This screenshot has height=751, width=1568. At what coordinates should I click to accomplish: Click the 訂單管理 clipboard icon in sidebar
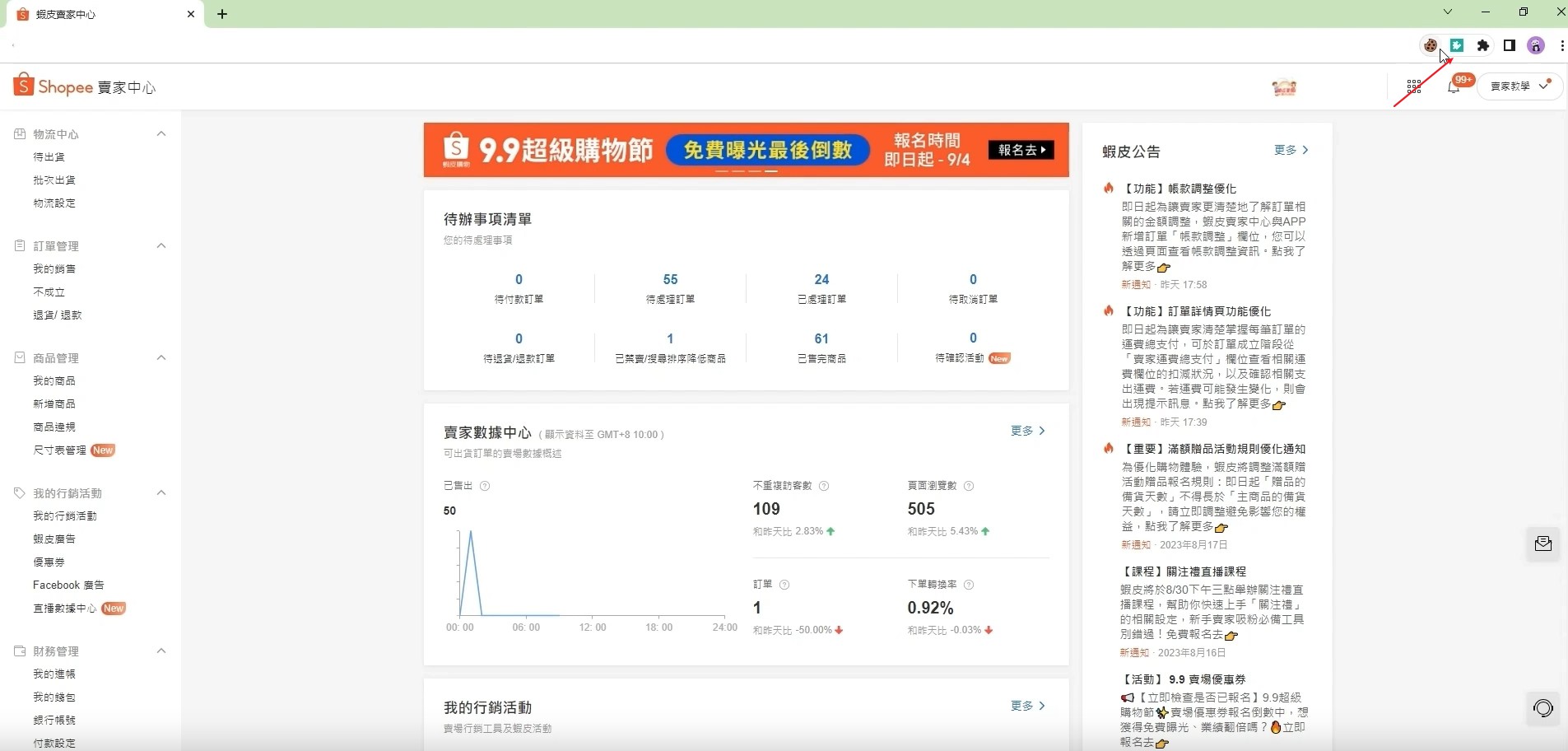[20, 245]
